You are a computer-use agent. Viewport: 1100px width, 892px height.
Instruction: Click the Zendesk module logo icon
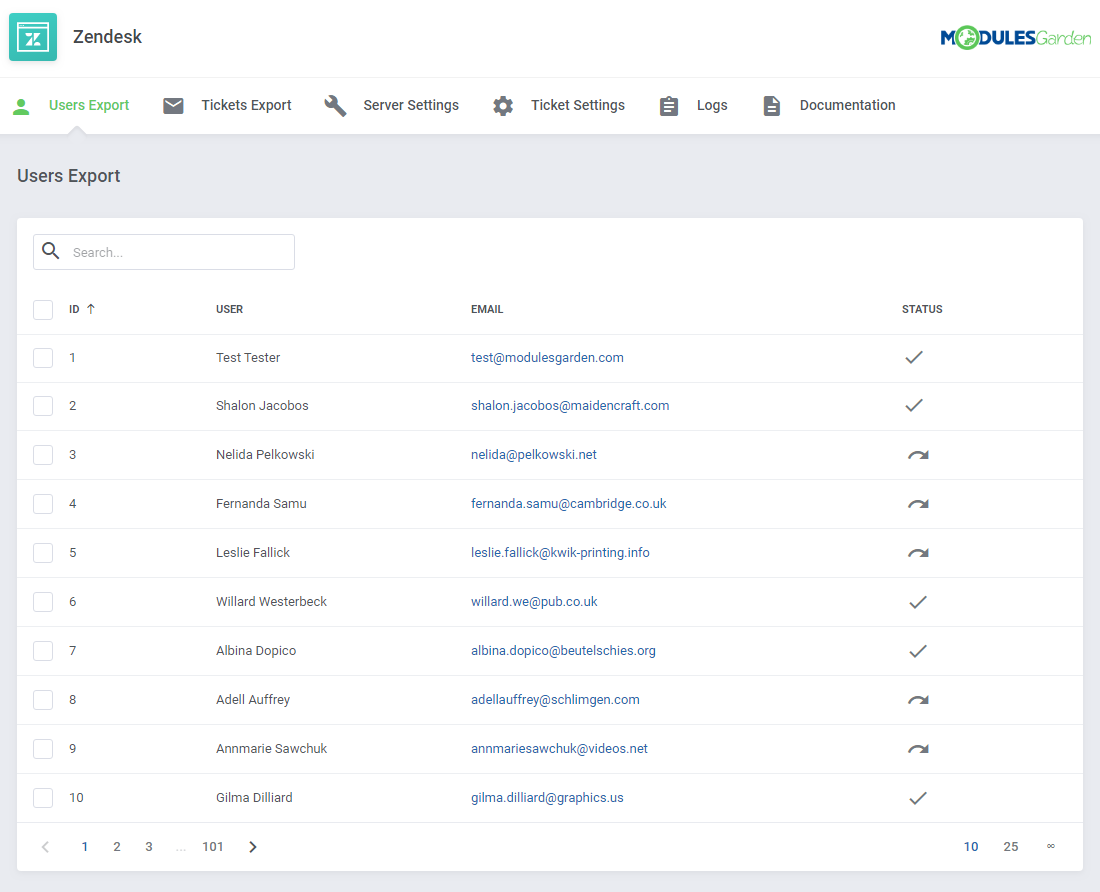pos(33,36)
